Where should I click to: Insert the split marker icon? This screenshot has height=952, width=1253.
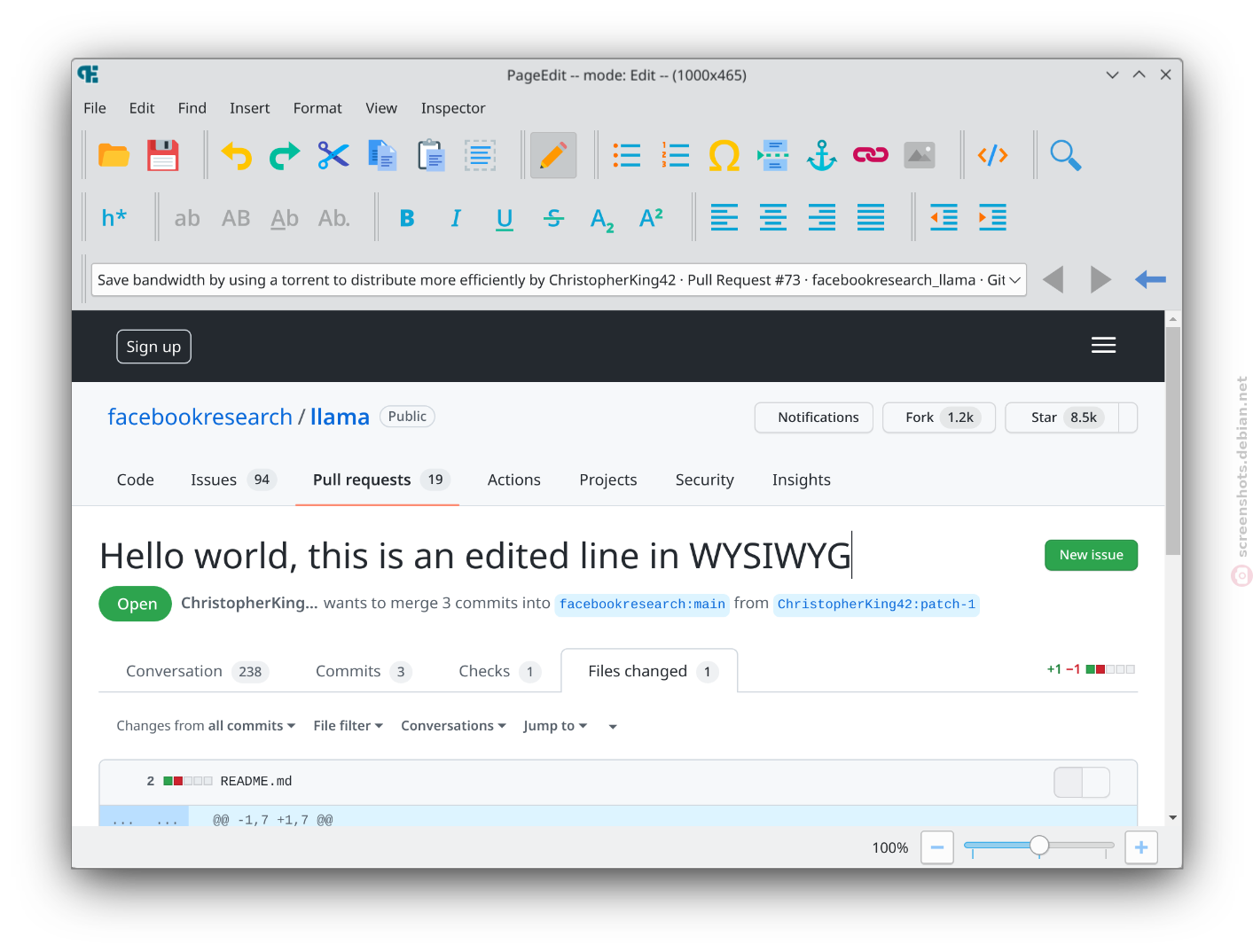773,155
